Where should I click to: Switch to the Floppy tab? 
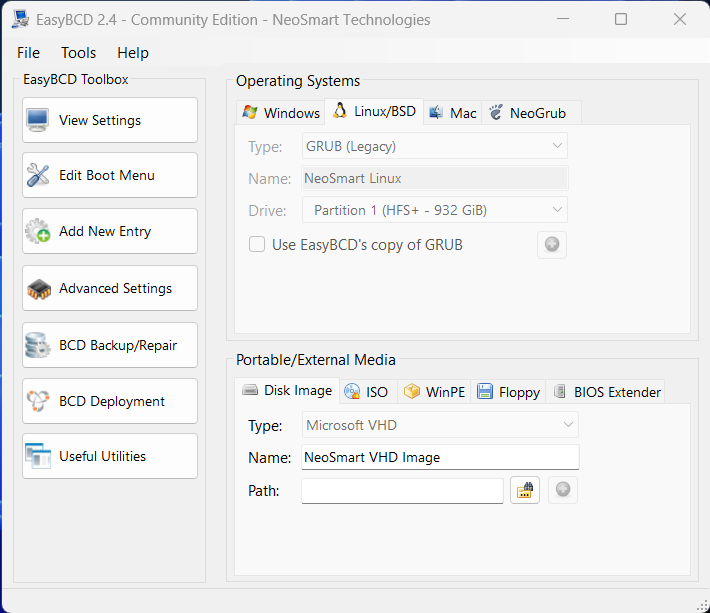pyautogui.click(x=509, y=392)
